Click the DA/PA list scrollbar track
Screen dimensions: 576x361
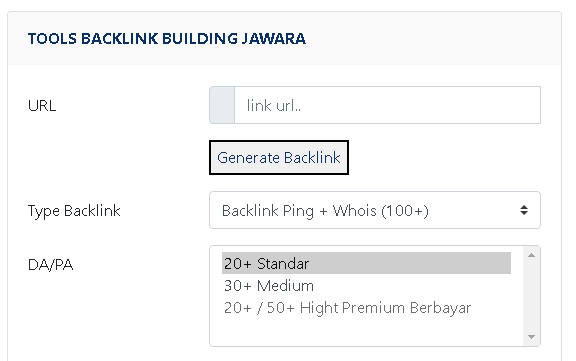(531, 296)
